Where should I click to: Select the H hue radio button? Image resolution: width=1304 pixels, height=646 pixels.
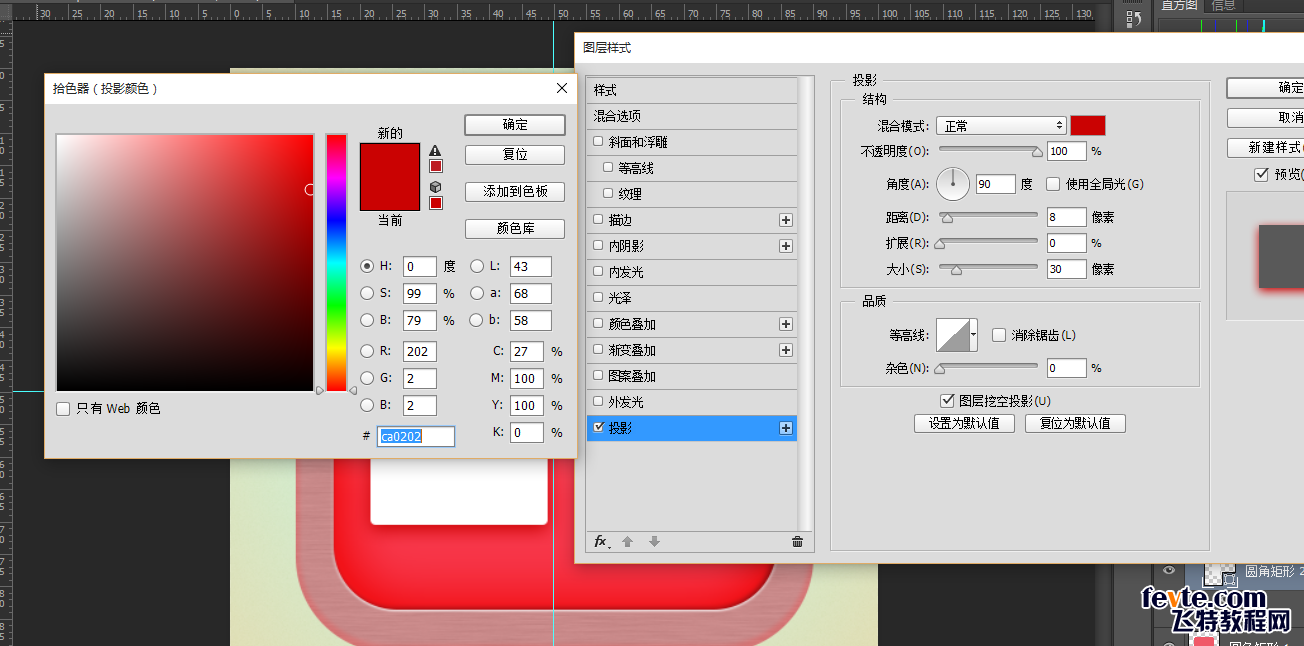point(367,266)
